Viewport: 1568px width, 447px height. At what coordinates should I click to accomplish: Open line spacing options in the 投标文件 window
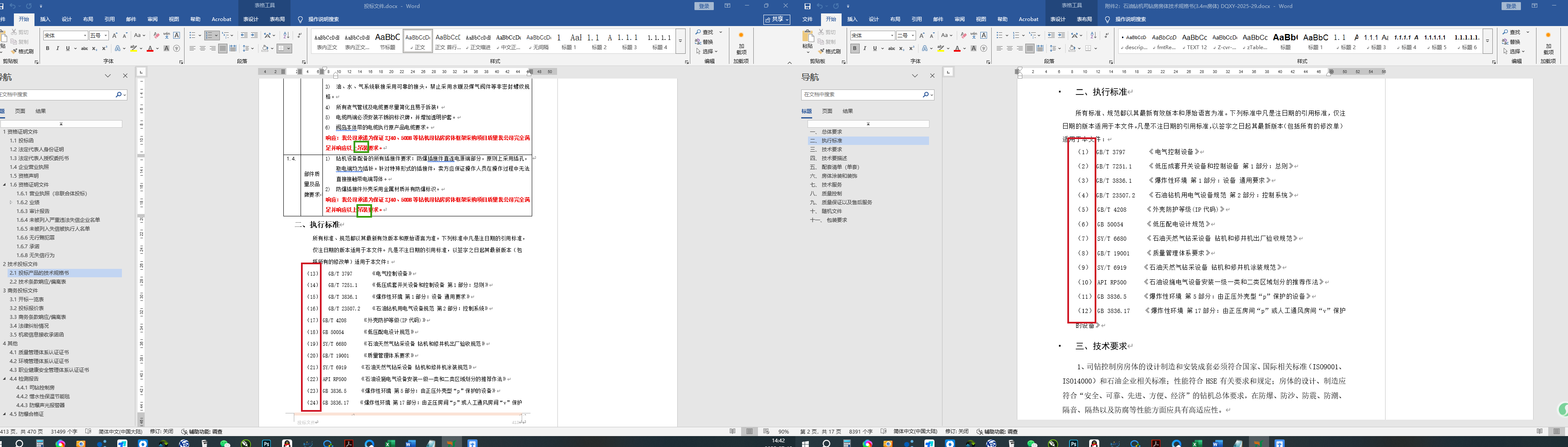coord(248,49)
